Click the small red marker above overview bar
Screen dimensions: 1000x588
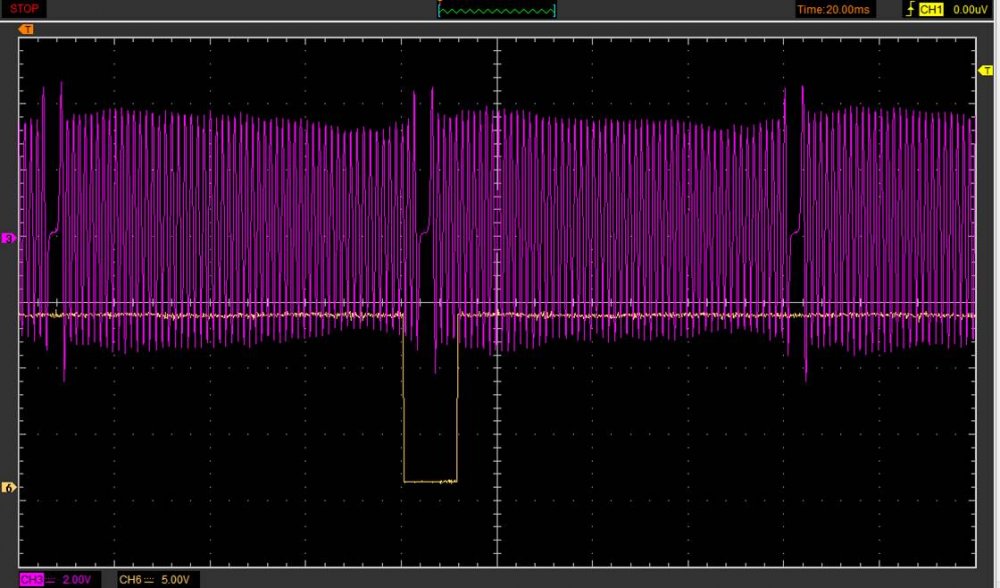click(x=439, y=2)
